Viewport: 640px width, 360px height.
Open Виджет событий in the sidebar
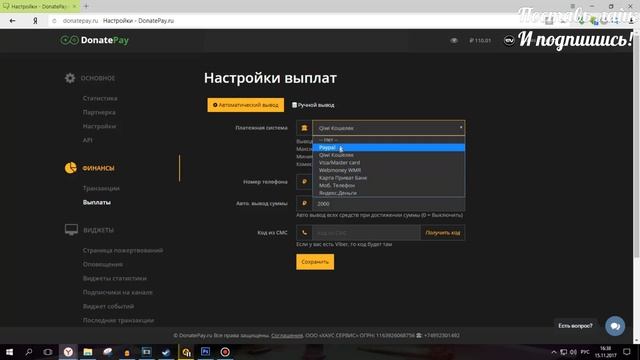tap(108, 306)
